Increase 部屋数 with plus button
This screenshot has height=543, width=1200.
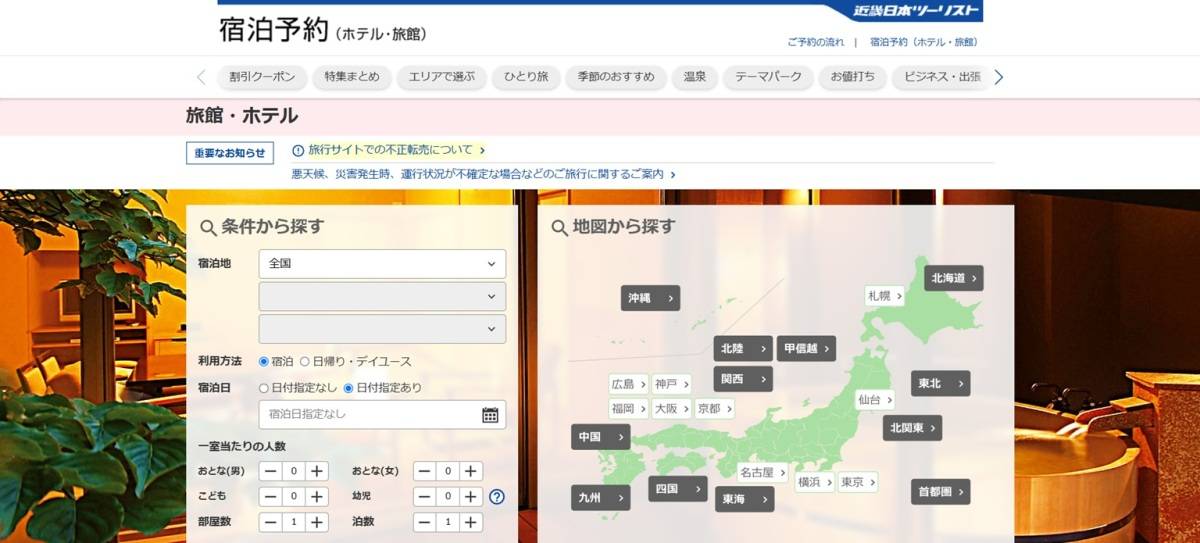click(x=317, y=522)
